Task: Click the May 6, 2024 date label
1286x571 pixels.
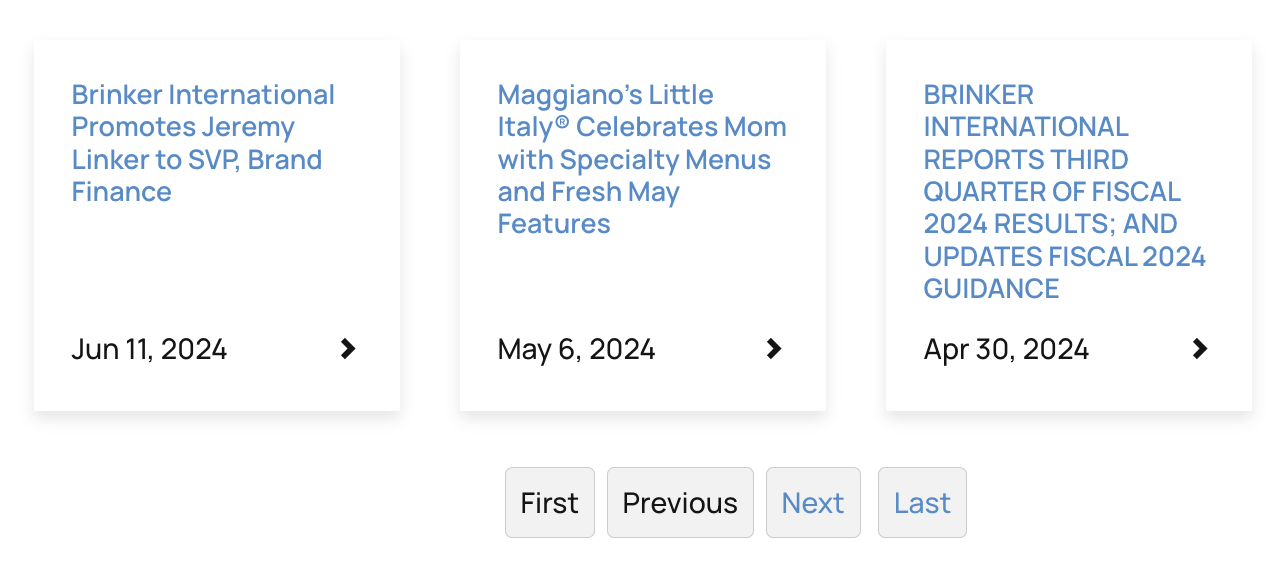Action: [x=576, y=349]
